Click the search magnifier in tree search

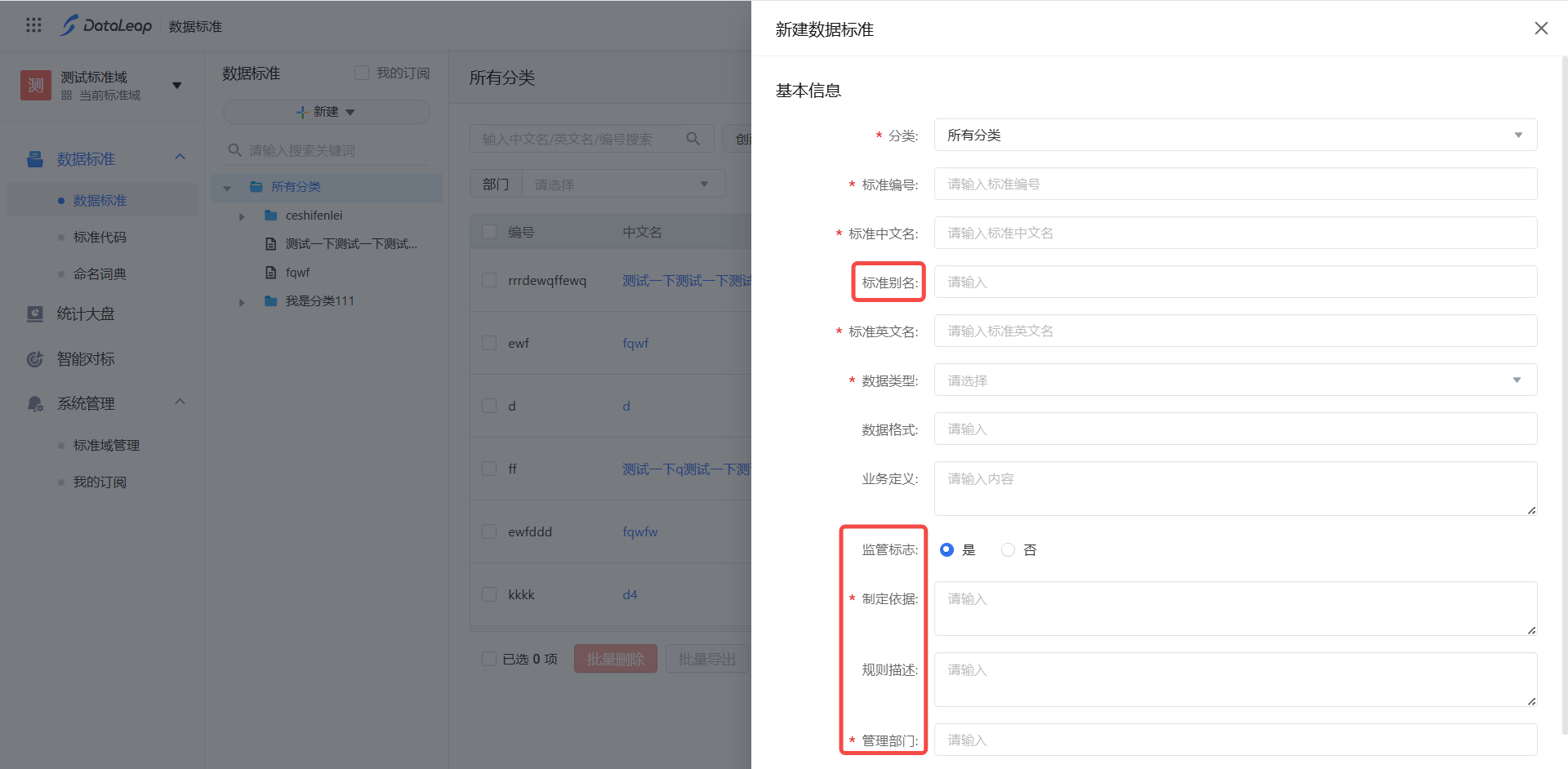click(234, 150)
